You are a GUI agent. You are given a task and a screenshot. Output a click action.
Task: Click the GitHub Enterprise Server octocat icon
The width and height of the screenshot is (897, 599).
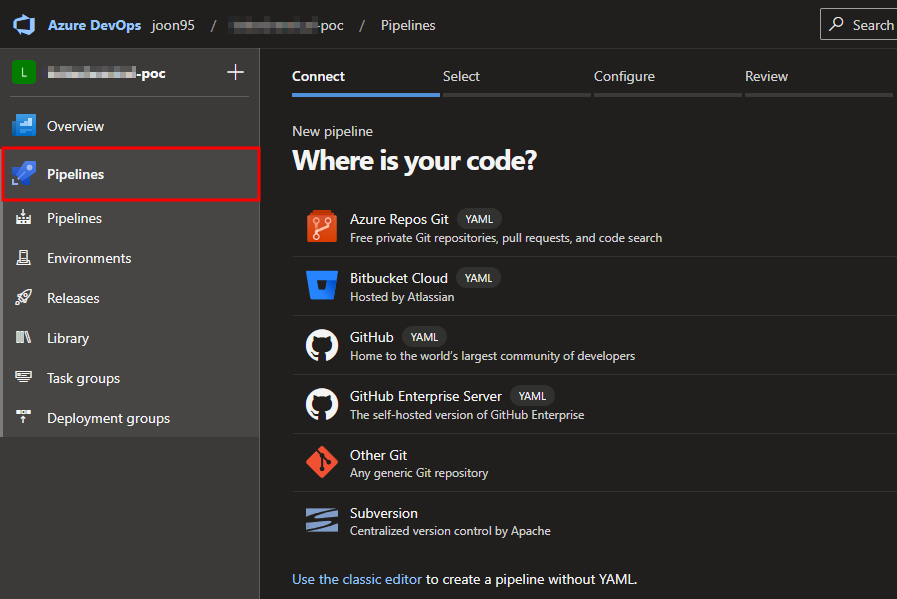point(322,404)
